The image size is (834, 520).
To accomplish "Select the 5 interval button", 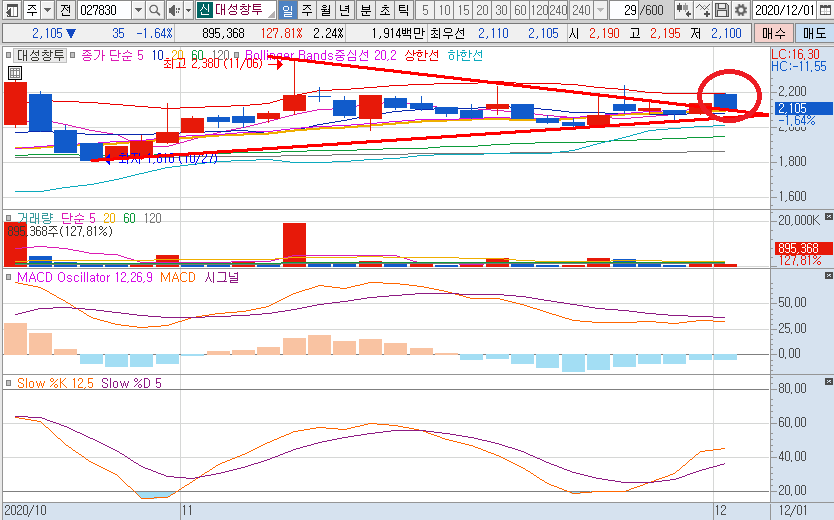I will click(x=425, y=10).
